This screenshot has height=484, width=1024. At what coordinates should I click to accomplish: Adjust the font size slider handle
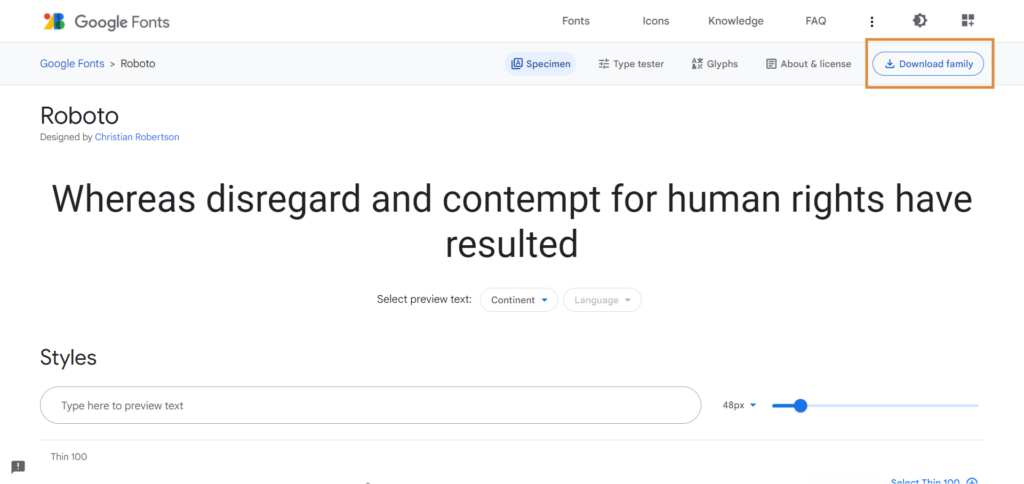coord(801,406)
